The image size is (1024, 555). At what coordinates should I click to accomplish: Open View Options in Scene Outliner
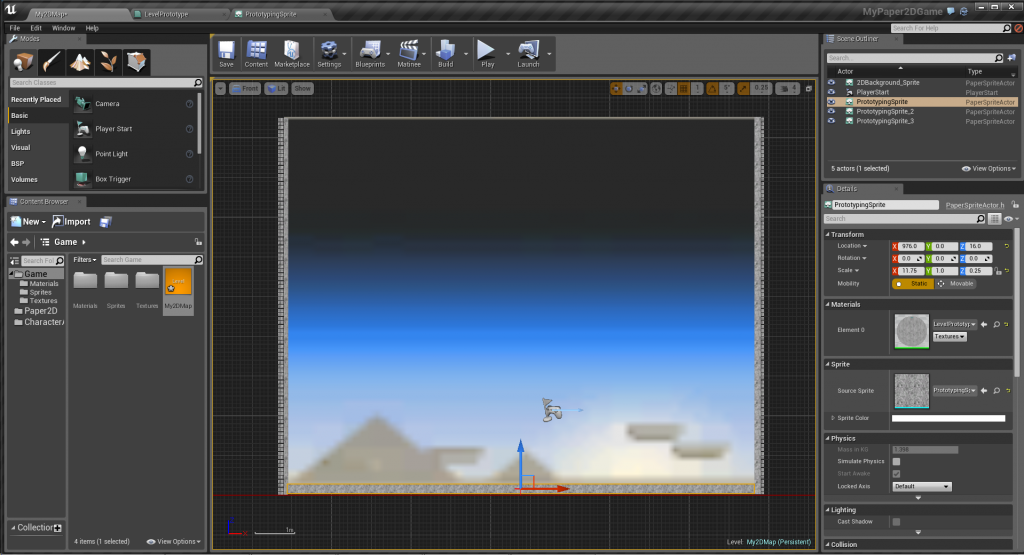(988, 169)
